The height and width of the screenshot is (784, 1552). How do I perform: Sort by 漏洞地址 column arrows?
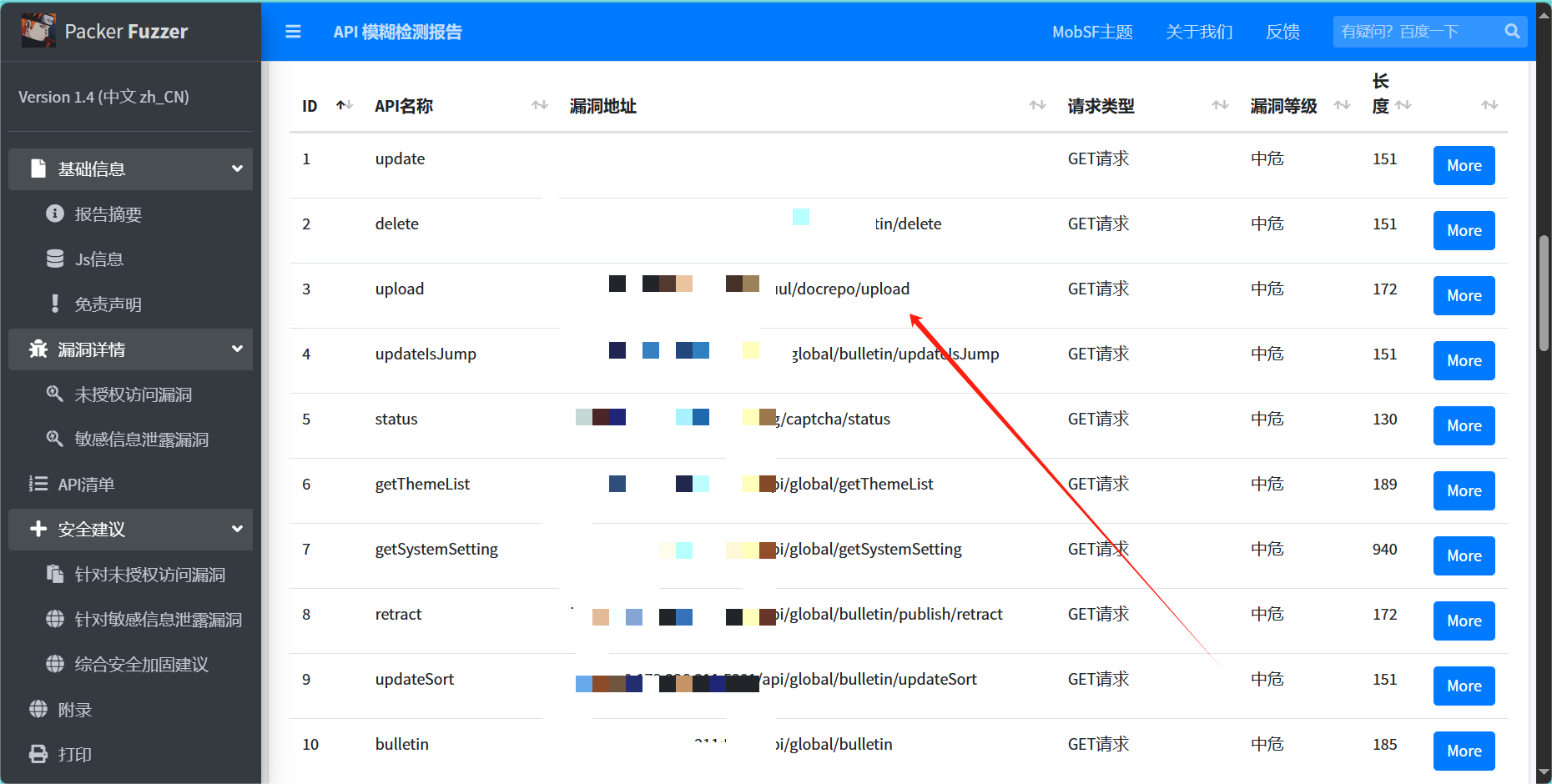click(1037, 105)
